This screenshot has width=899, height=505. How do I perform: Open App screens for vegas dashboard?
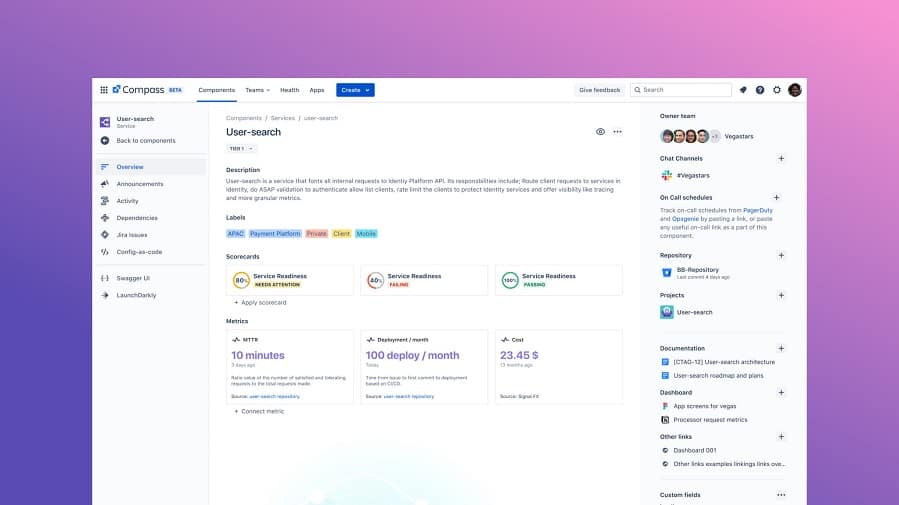click(705, 406)
